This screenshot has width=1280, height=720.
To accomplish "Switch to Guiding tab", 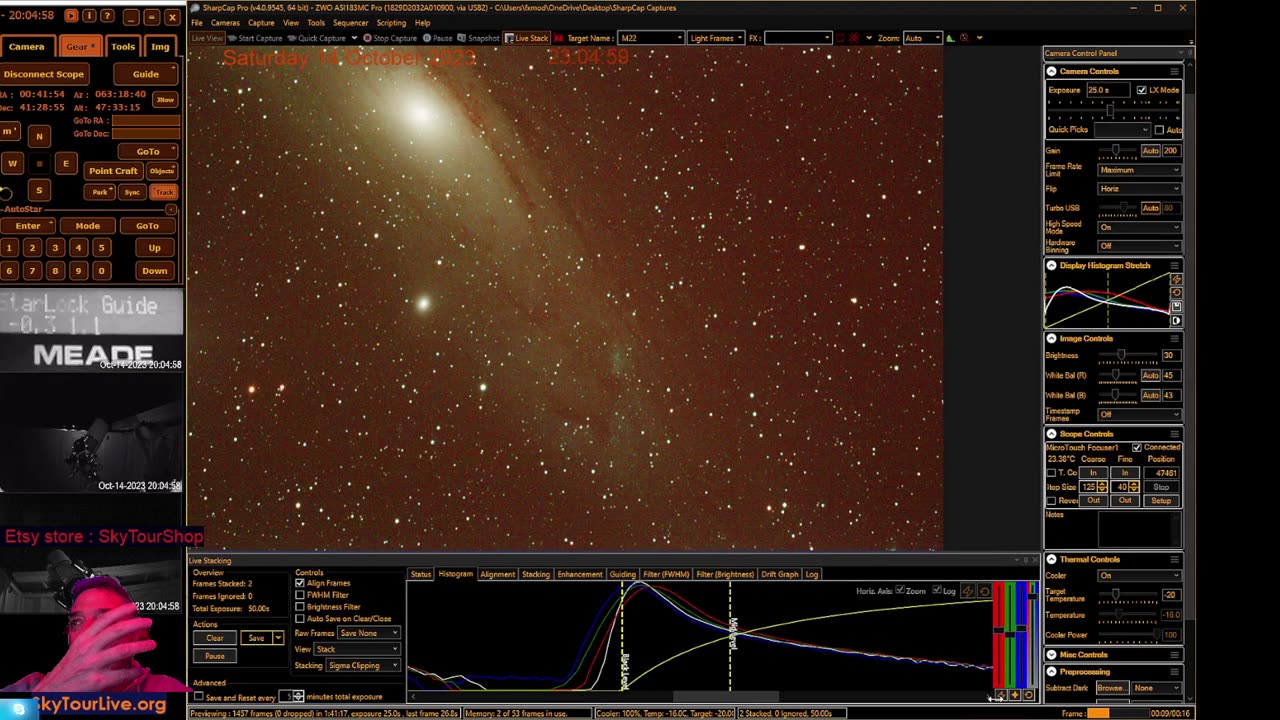I will pos(622,574).
